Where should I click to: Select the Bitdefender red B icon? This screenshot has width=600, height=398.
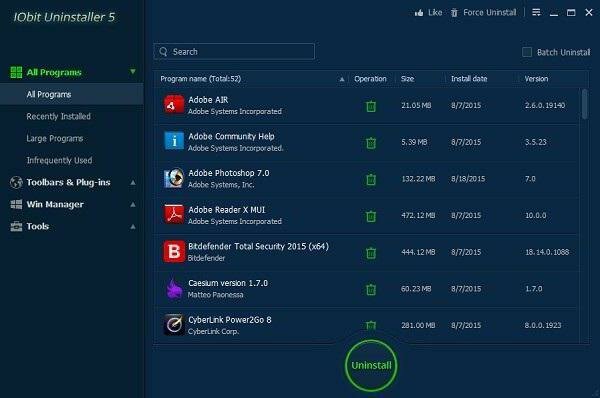click(x=174, y=251)
